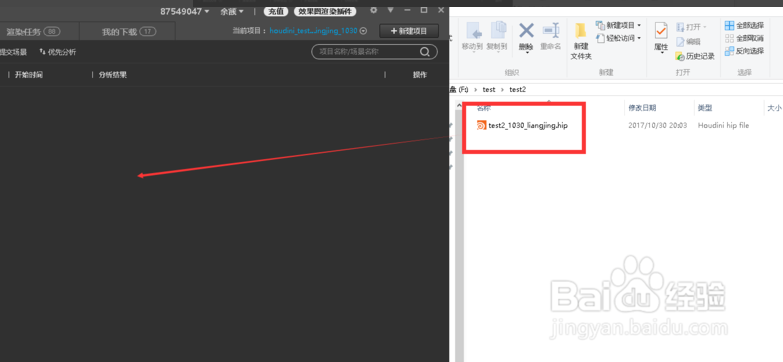Screen dimensions: 783x362
Task: Click the 2017/10/30 20:03 date cell
Action: [x=657, y=125]
